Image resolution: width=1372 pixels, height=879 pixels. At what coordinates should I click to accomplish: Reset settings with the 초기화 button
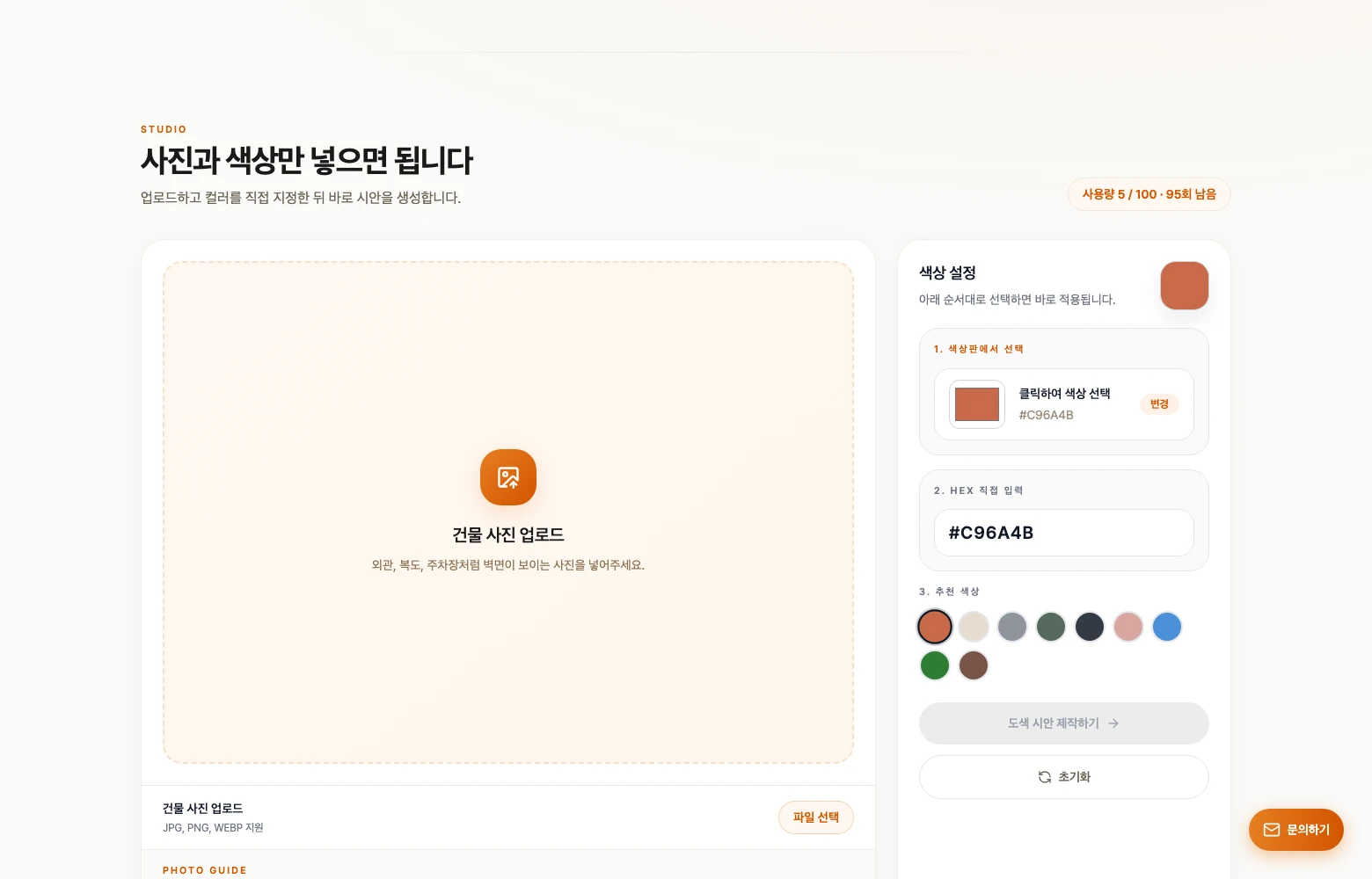(1064, 777)
